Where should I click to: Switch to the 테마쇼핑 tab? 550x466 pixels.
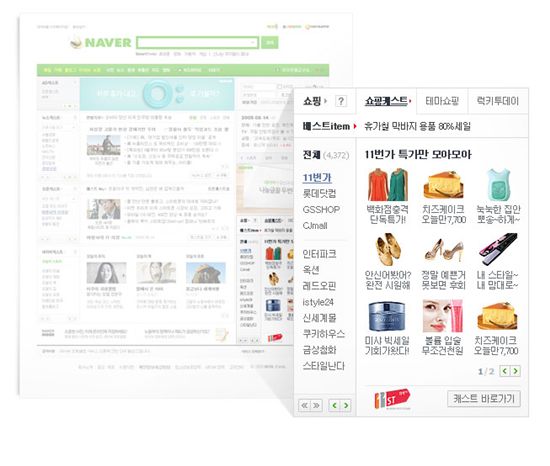(x=442, y=101)
